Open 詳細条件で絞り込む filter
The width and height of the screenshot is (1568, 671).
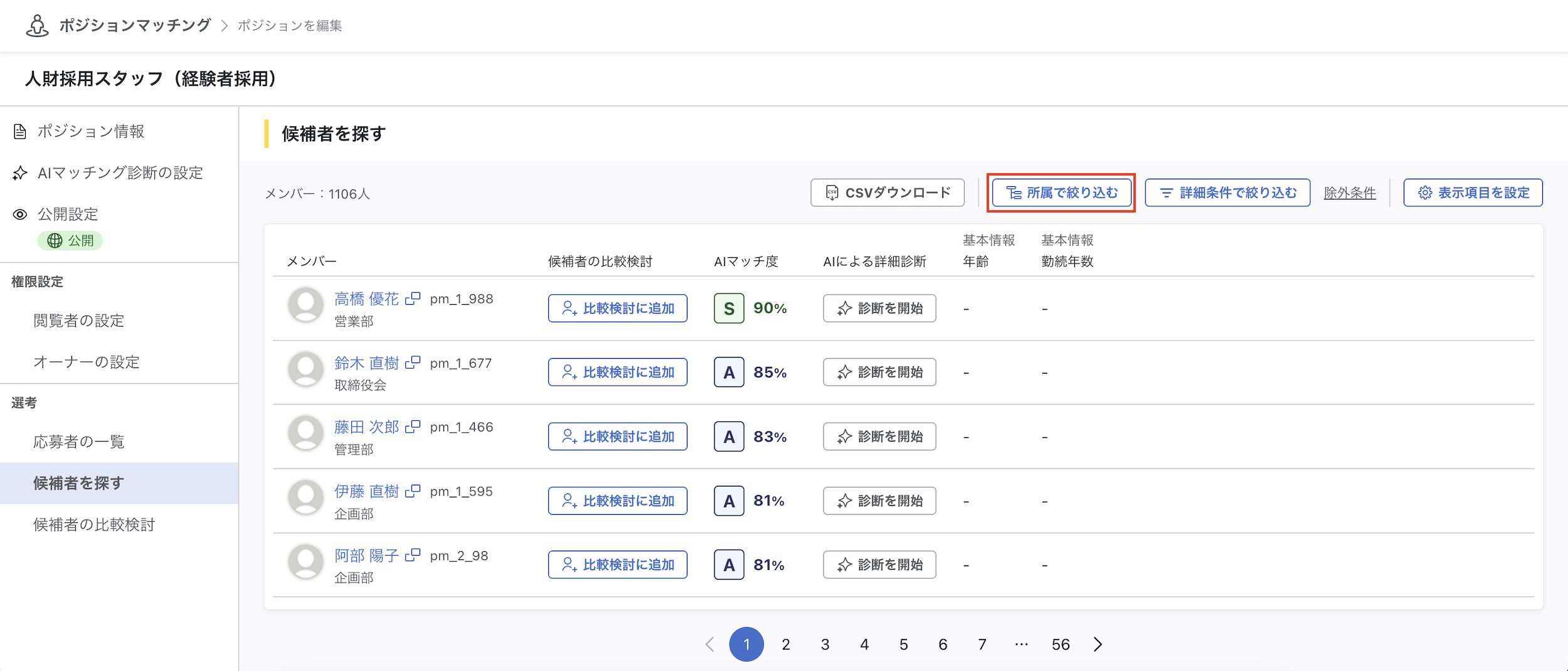[1227, 193]
